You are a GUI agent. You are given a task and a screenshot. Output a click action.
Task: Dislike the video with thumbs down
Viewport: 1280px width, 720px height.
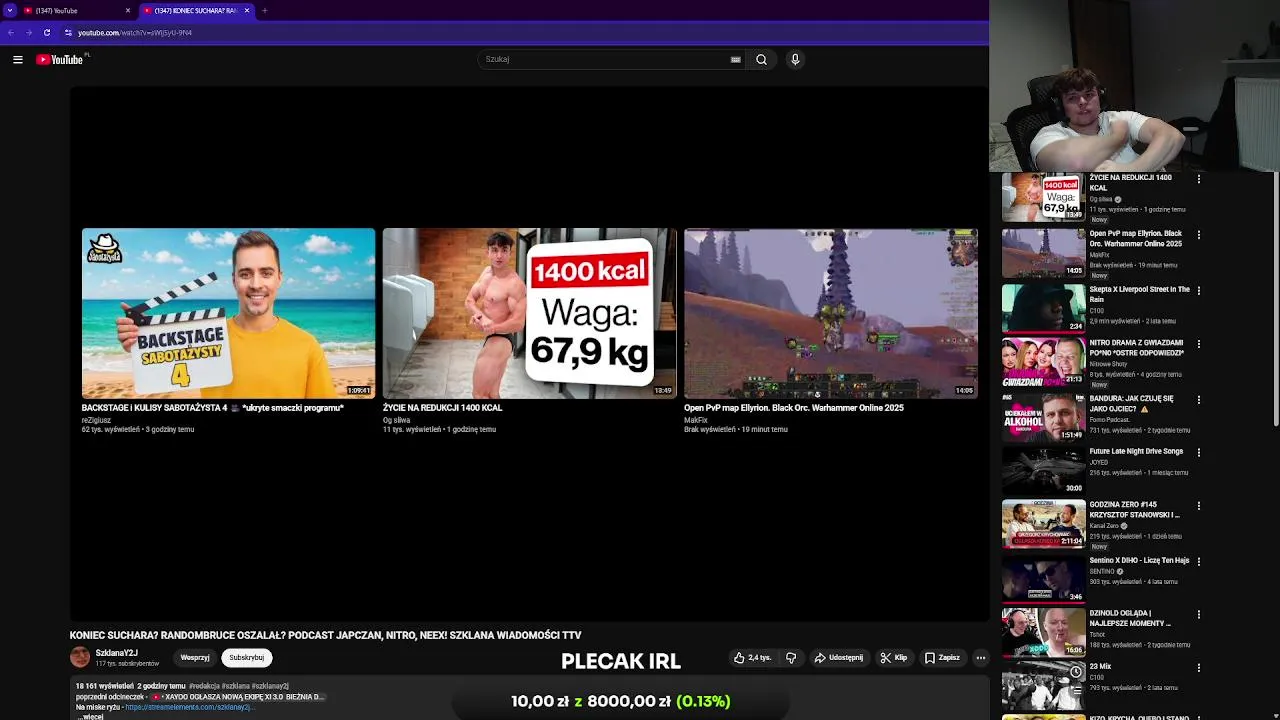coord(791,658)
